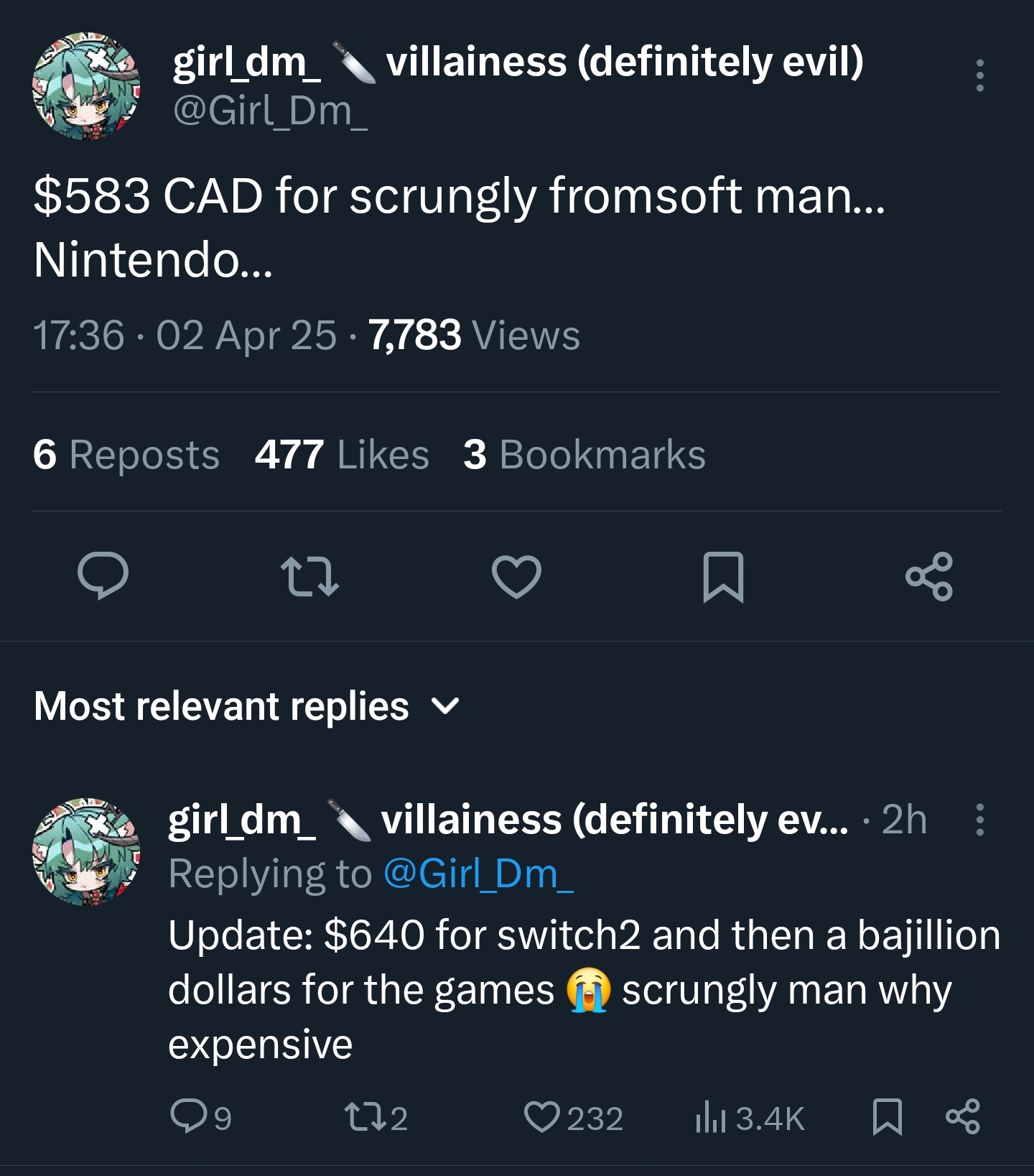1034x1176 pixels.
Task: Open the 3 Bookmarks count
Action: [584, 455]
